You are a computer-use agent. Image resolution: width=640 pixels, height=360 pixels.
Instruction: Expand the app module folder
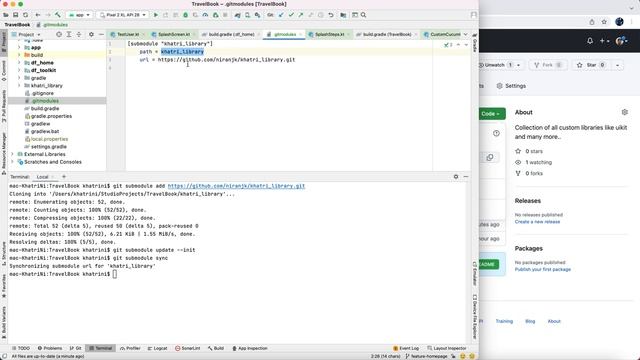pyautogui.click(x=19, y=47)
